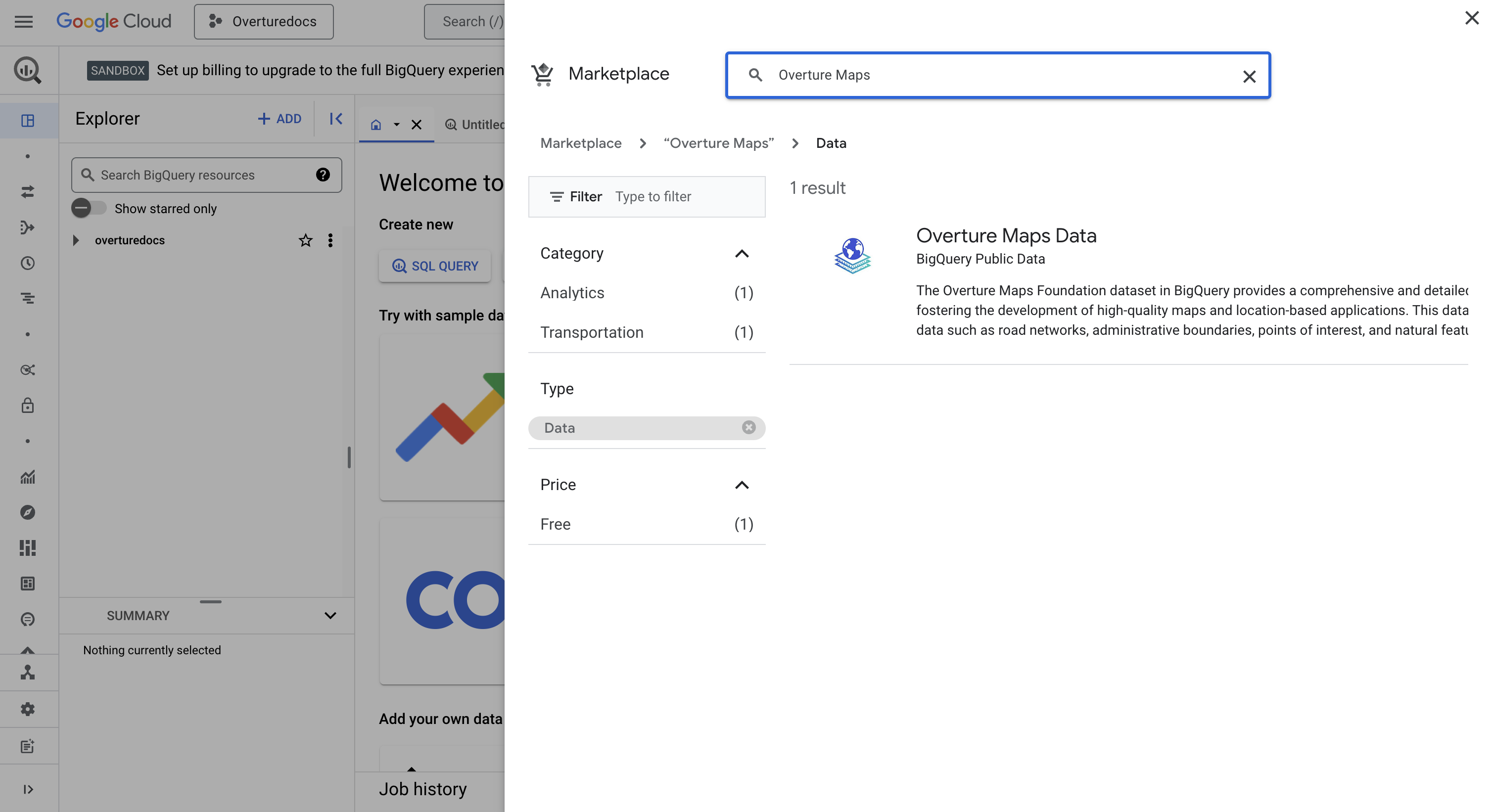Click the Data breadcrumb item

(x=831, y=143)
